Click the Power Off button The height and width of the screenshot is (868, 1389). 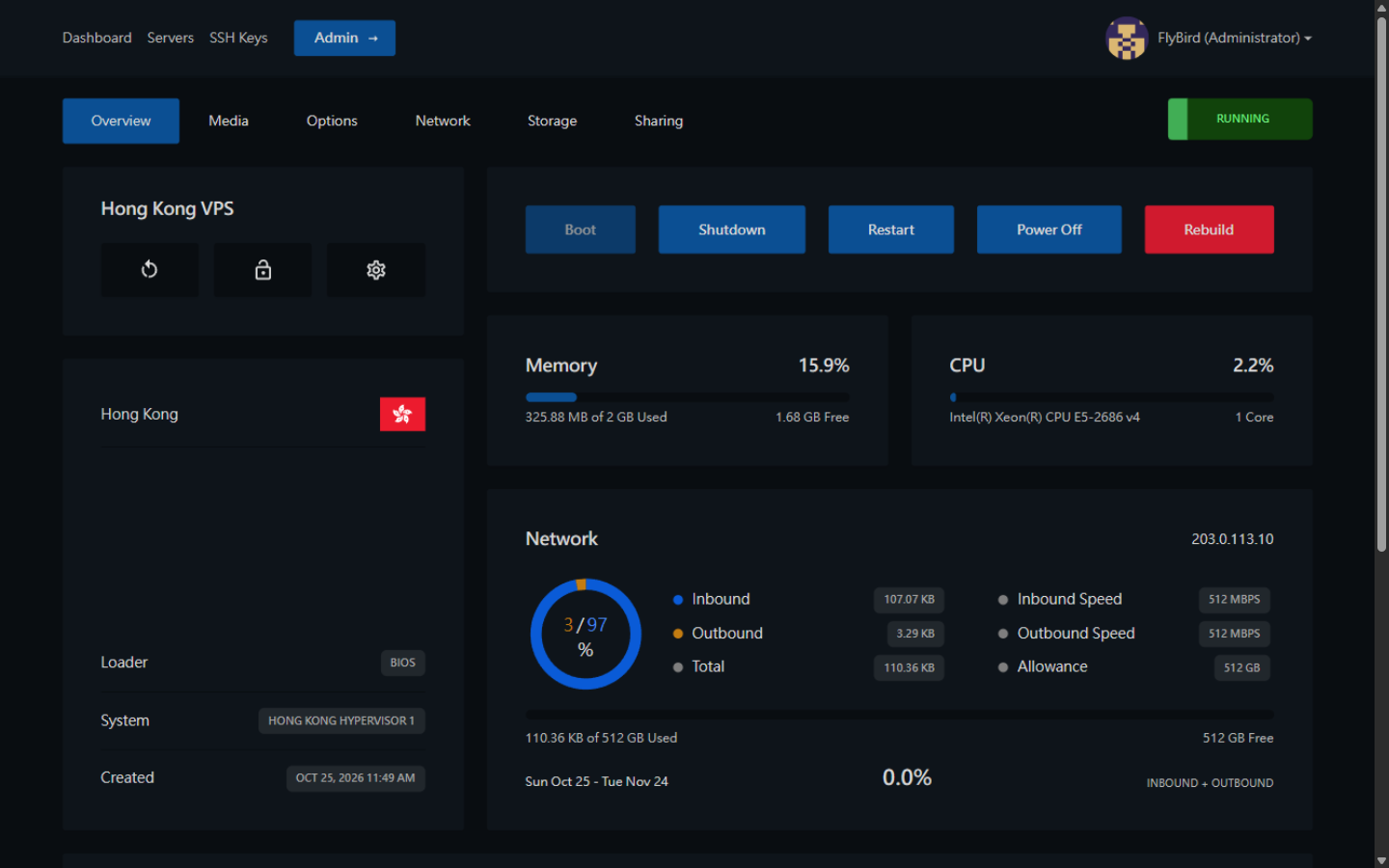point(1049,230)
